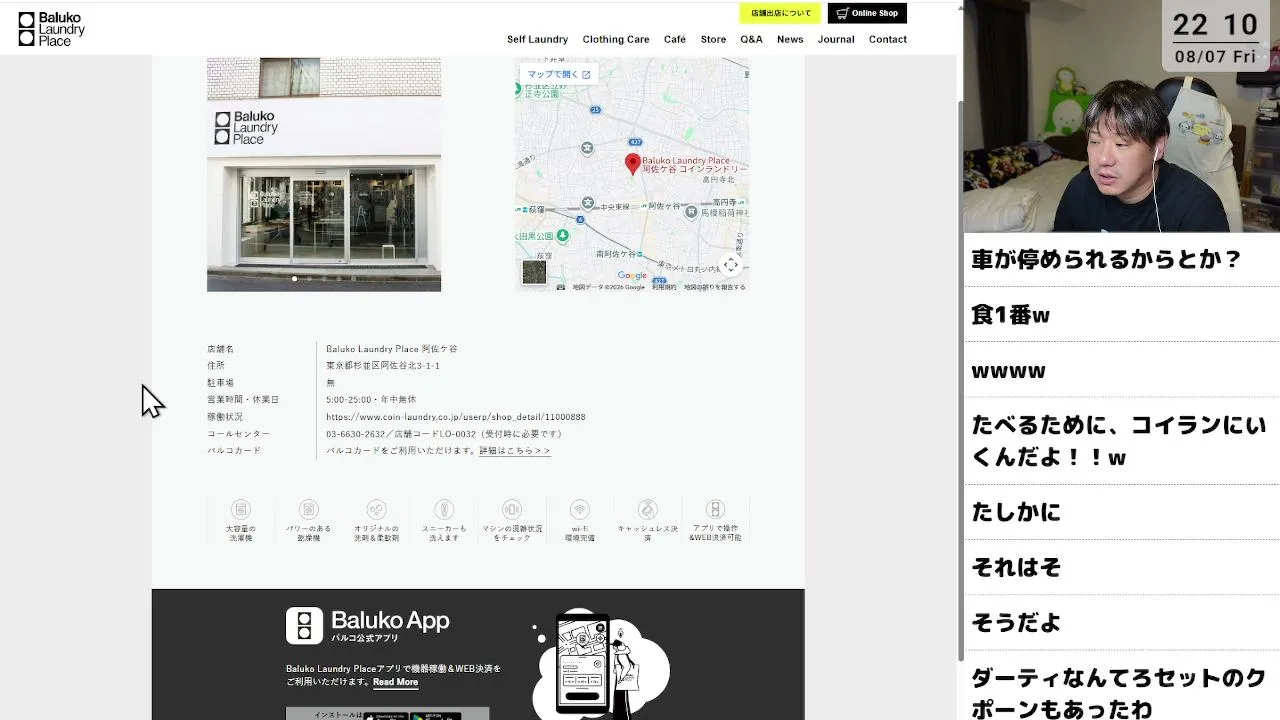Click the map camera controls button
The width and height of the screenshot is (1280, 720).
point(731,265)
